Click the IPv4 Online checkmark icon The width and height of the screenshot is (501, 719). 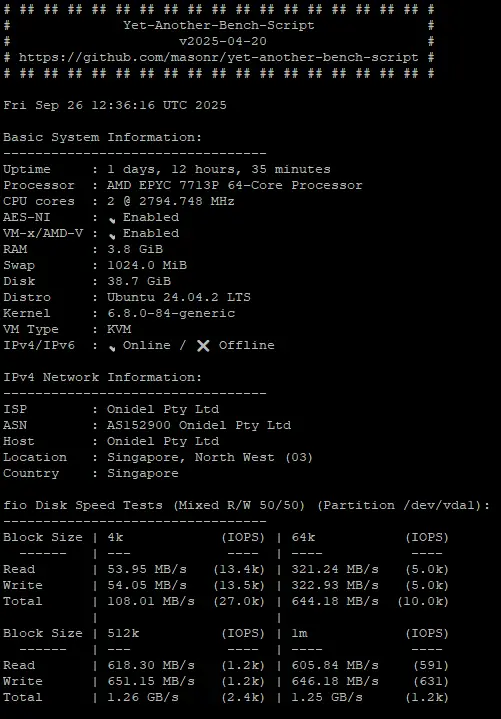point(112,348)
